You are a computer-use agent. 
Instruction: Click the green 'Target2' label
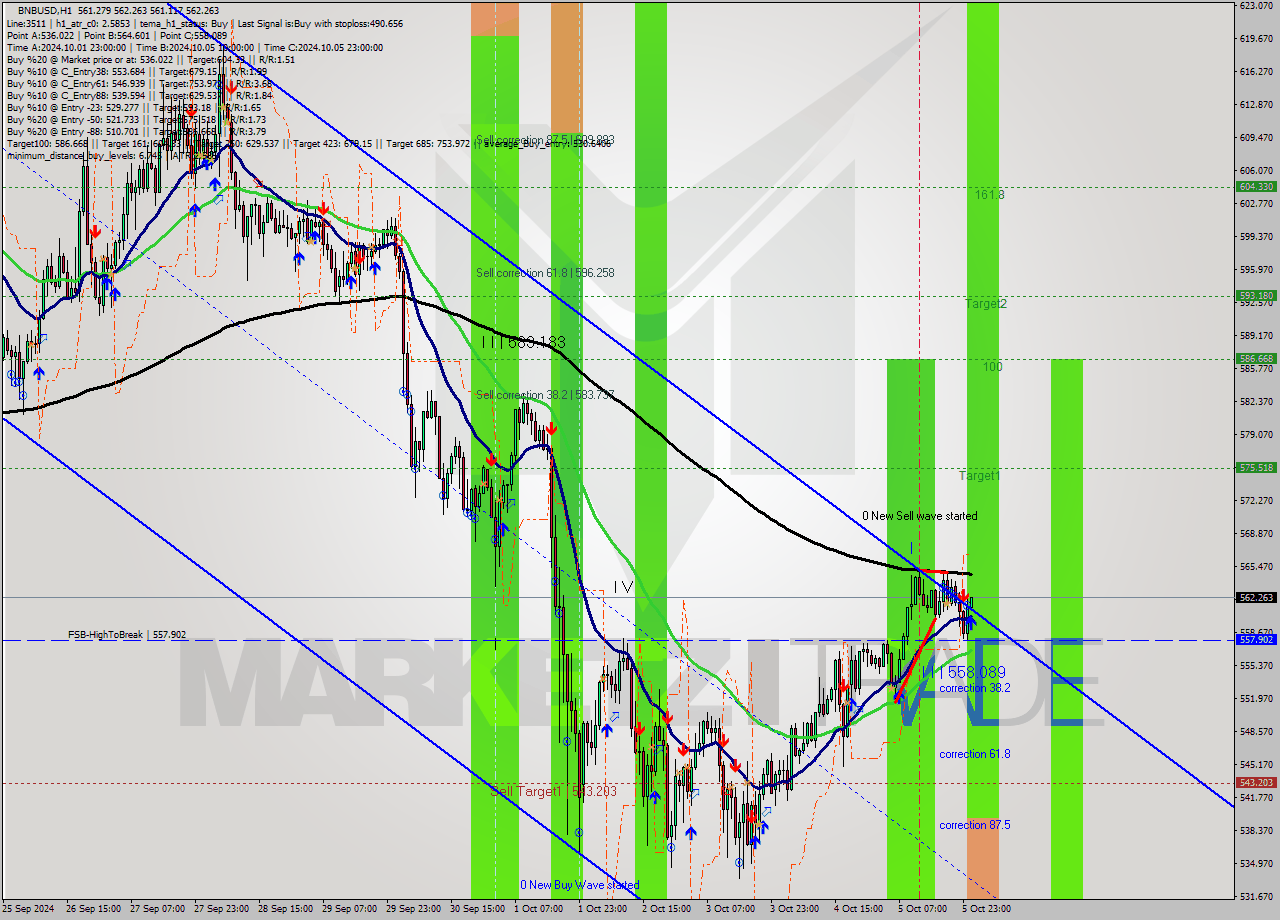coord(985,303)
